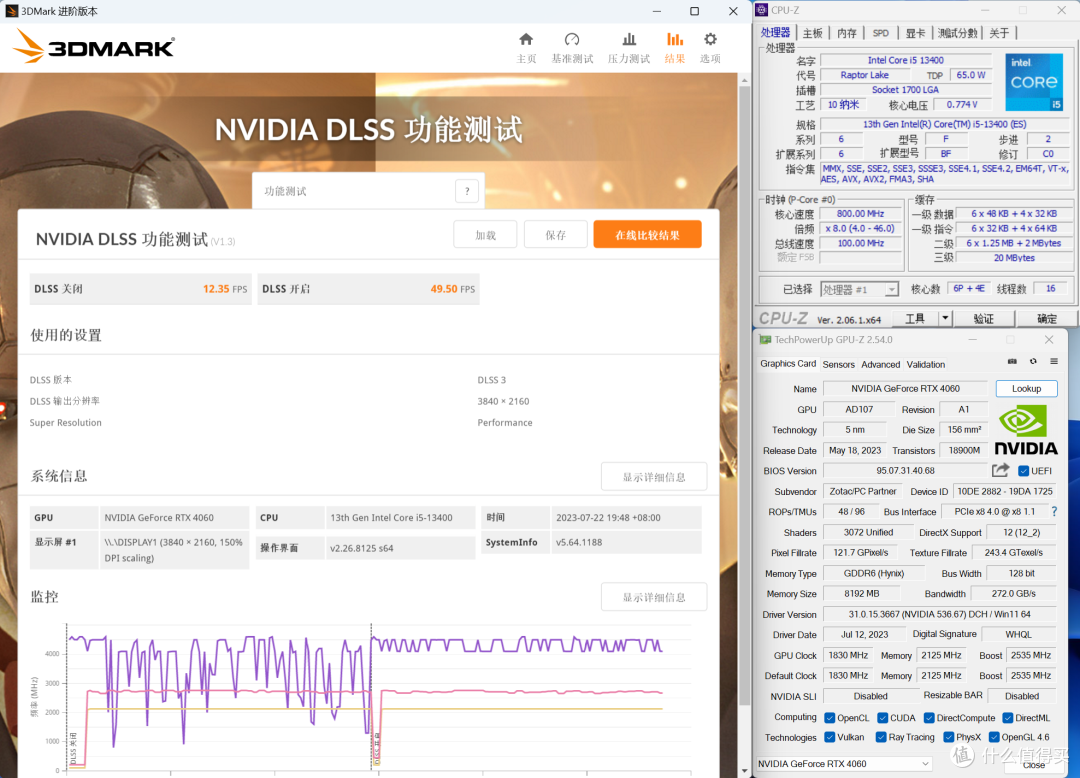Open options (选项) gear icon
This screenshot has width=1080, height=778.
pyautogui.click(x=710, y=39)
